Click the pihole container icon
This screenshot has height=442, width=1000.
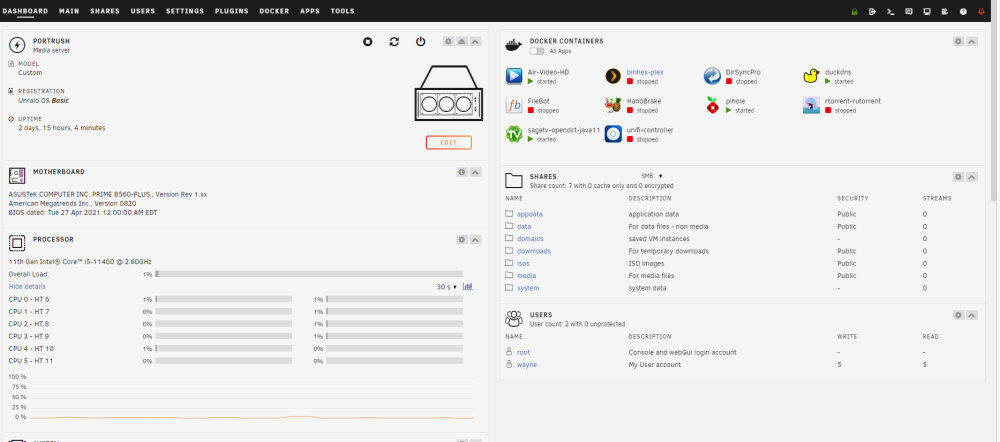tap(712, 105)
